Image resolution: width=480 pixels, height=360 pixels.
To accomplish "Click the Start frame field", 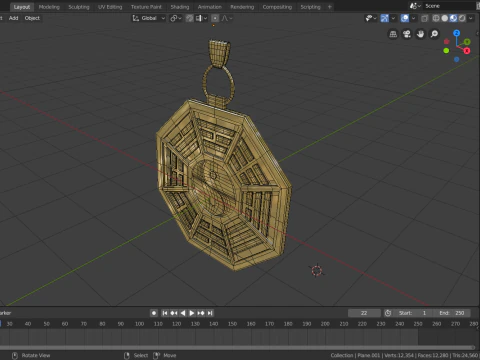I will [413, 313].
